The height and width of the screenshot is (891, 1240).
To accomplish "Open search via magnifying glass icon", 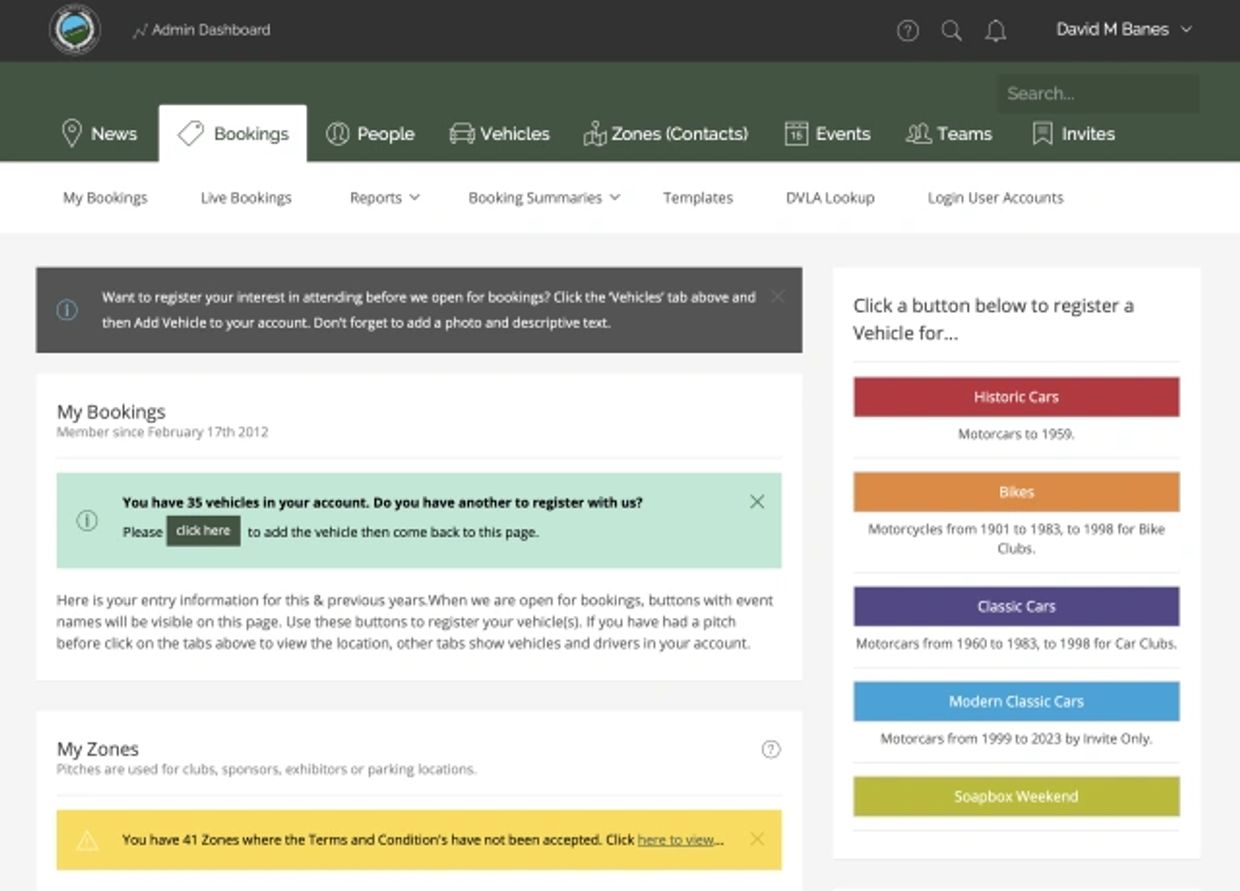I will 951,31.
